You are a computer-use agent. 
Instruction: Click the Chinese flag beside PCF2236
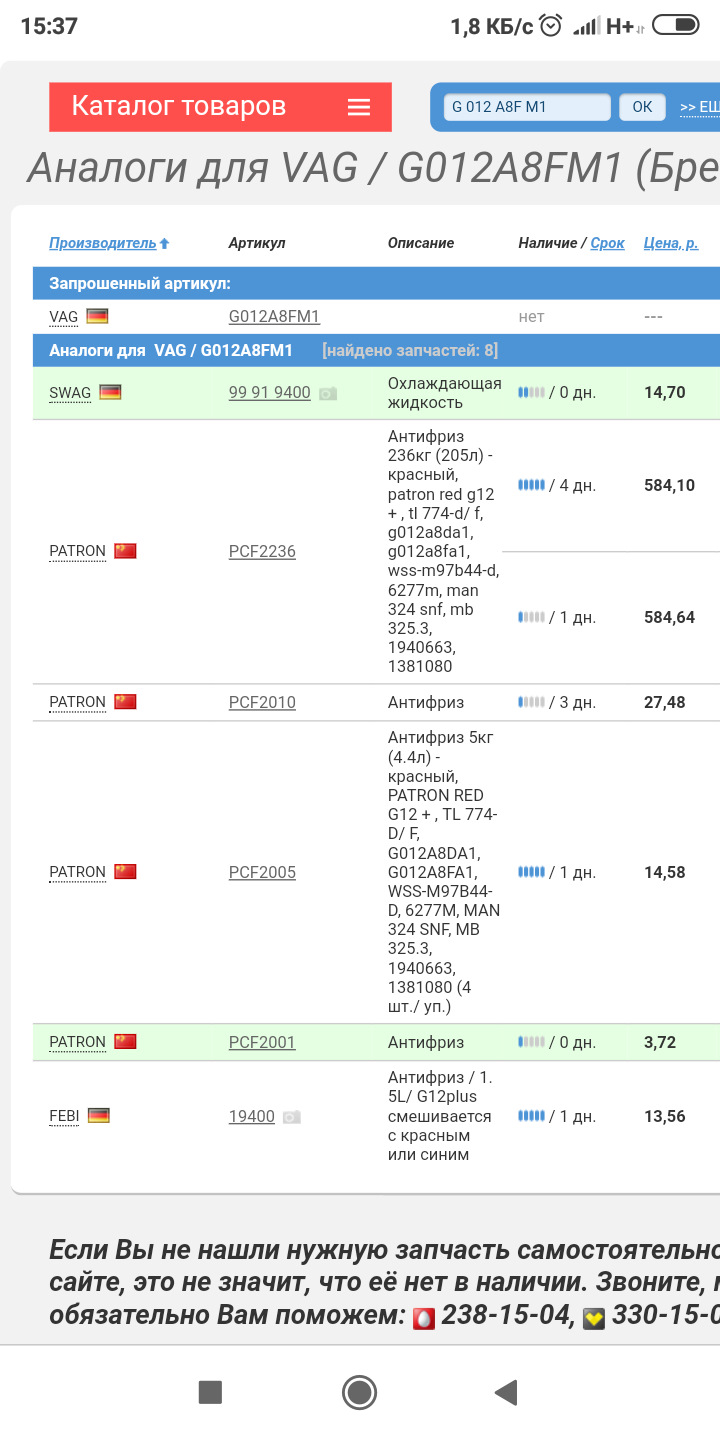[x=125, y=551]
